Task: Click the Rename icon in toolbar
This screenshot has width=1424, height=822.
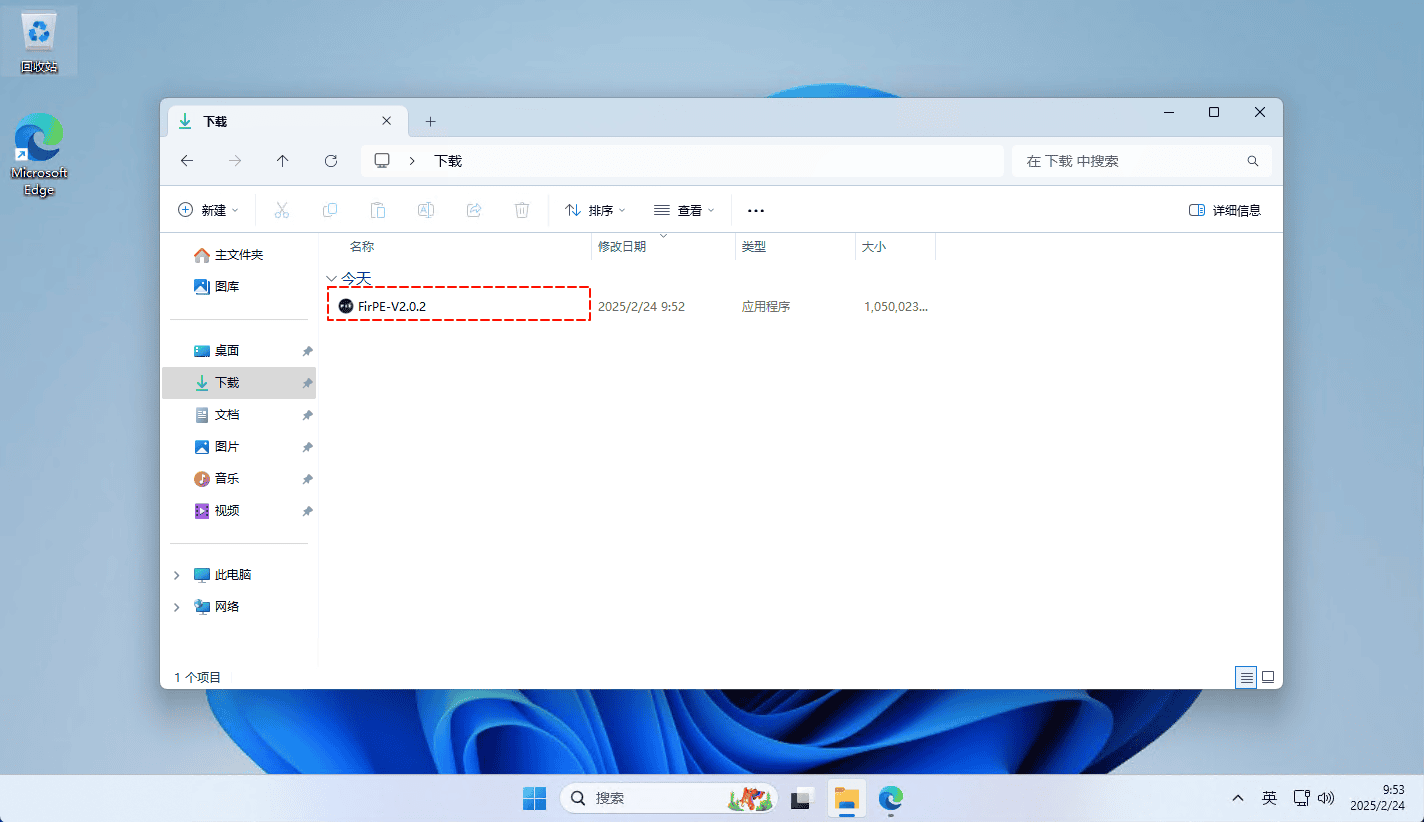Action: [426, 210]
